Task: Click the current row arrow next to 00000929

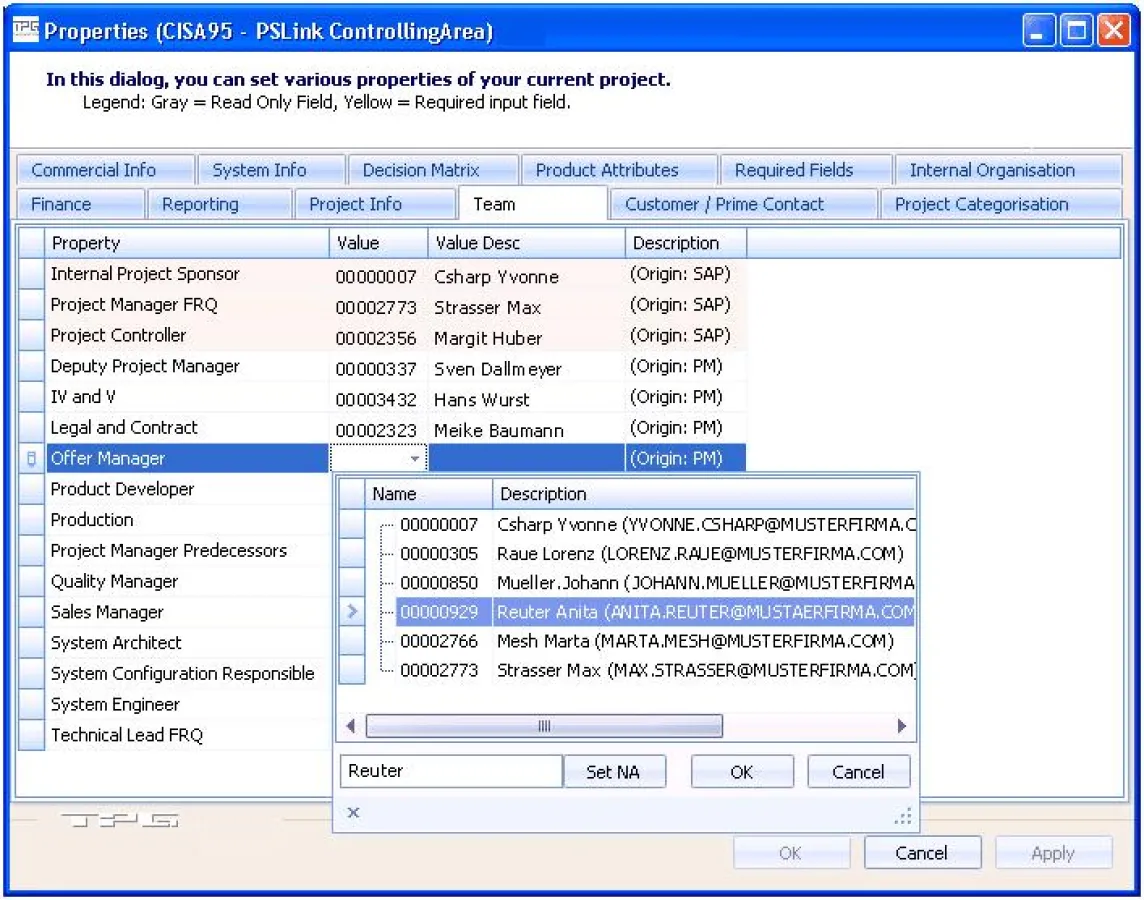Action: click(352, 611)
